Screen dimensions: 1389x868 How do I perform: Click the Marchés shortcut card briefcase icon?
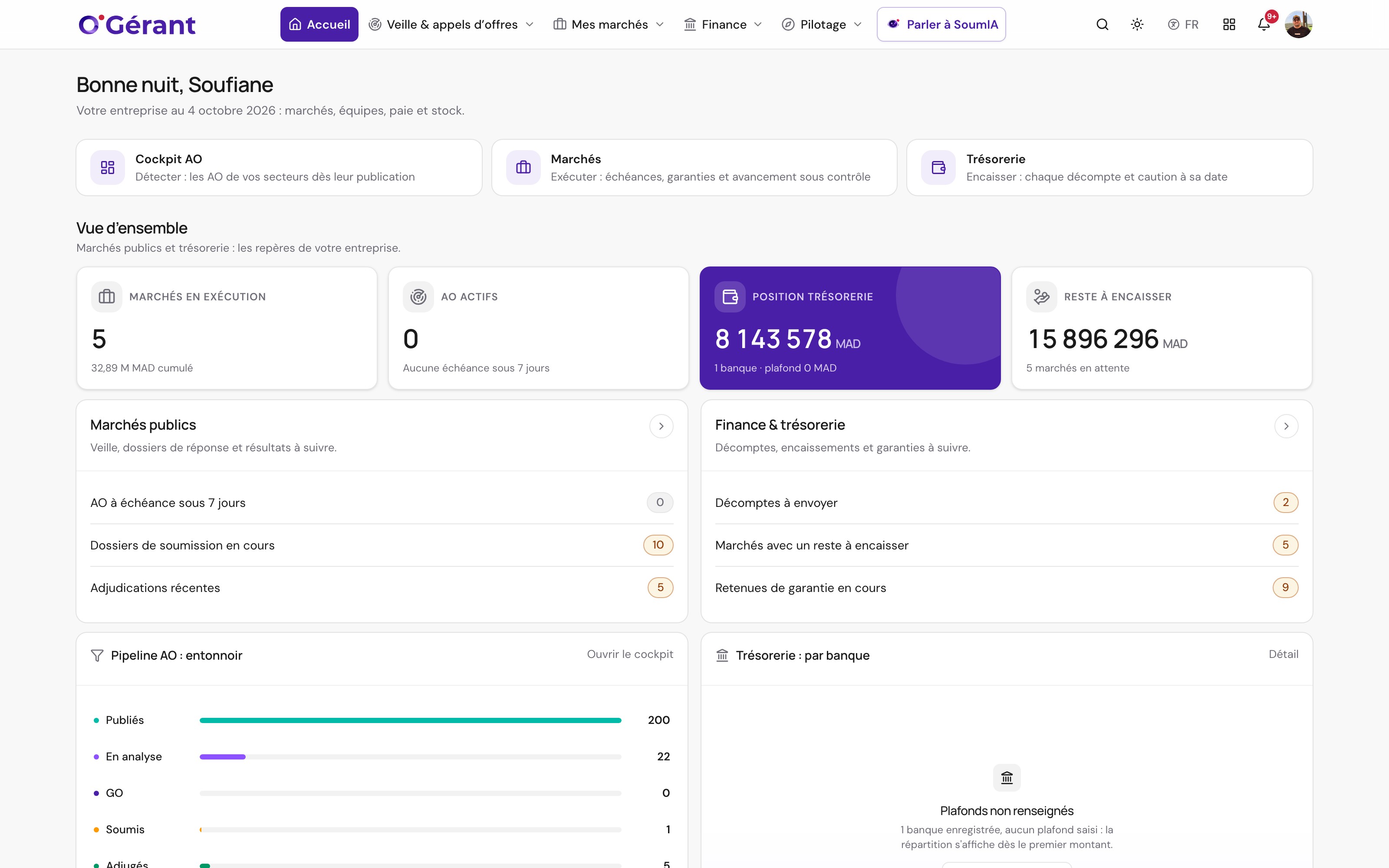523,168
